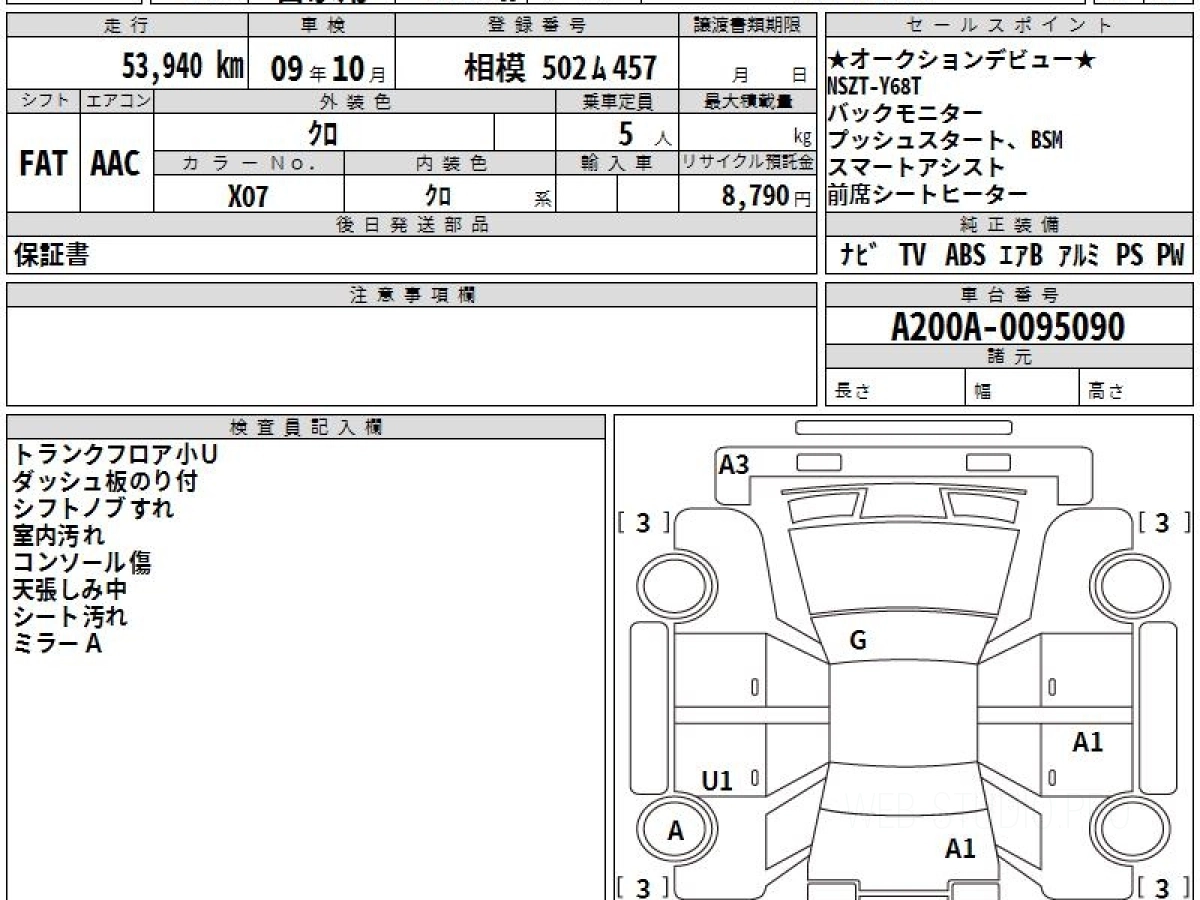Click inspector note 天張しみ中

tap(70, 589)
